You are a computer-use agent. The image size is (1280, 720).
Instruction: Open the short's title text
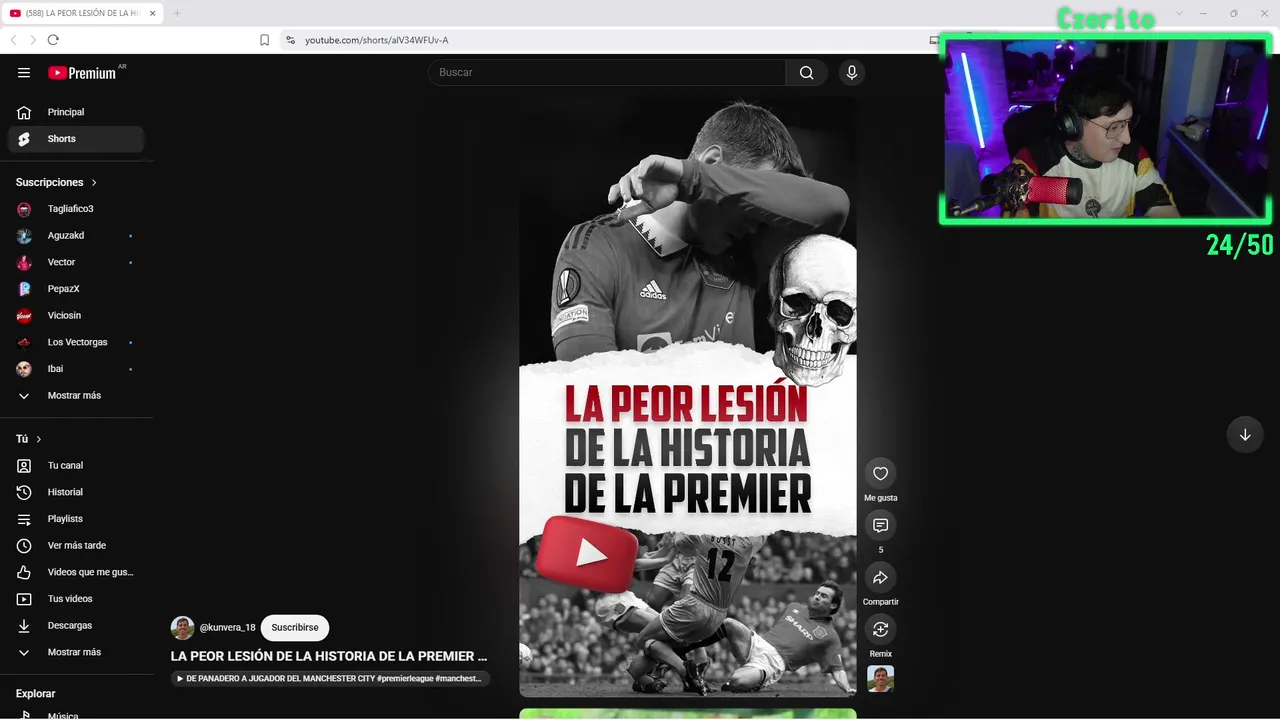pyautogui.click(x=329, y=656)
